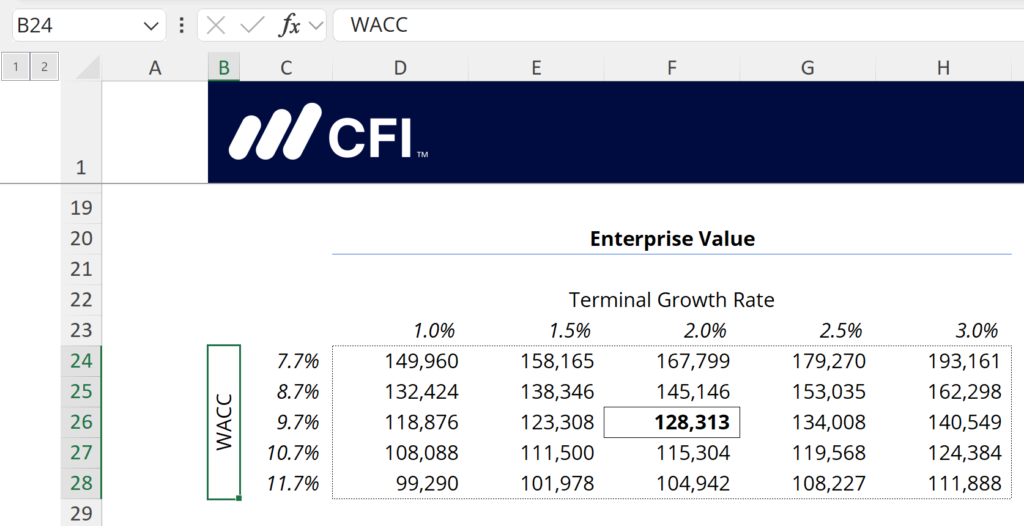This screenshot has height=526, width=1024.
Task: Click the Enter checkmark formula bar icon
Action: tap(252, 26)
